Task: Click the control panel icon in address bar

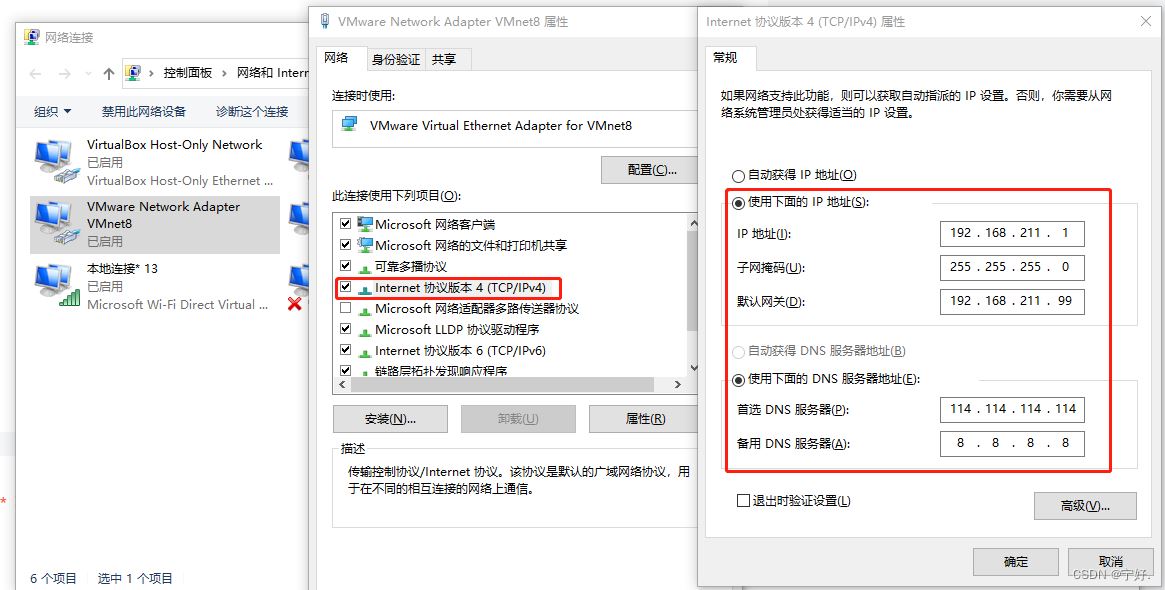Action: [x=134, y=73]
